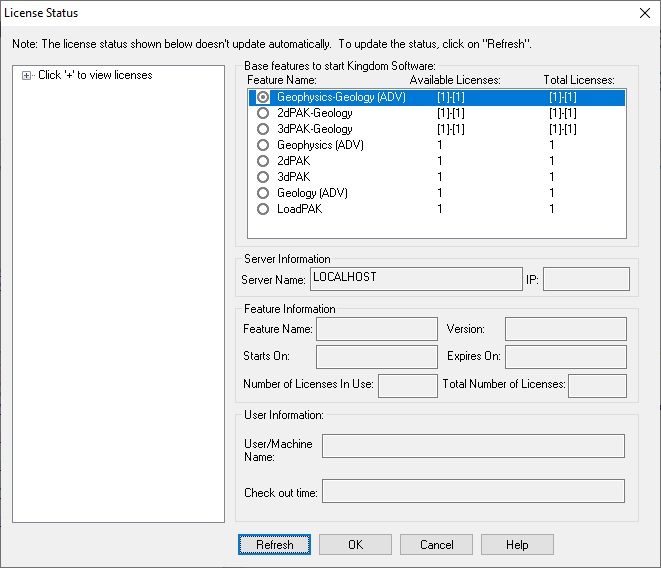Select the Geophysics-Geology (ADV) radio button

pyautogui.click(x=263, y=97)
